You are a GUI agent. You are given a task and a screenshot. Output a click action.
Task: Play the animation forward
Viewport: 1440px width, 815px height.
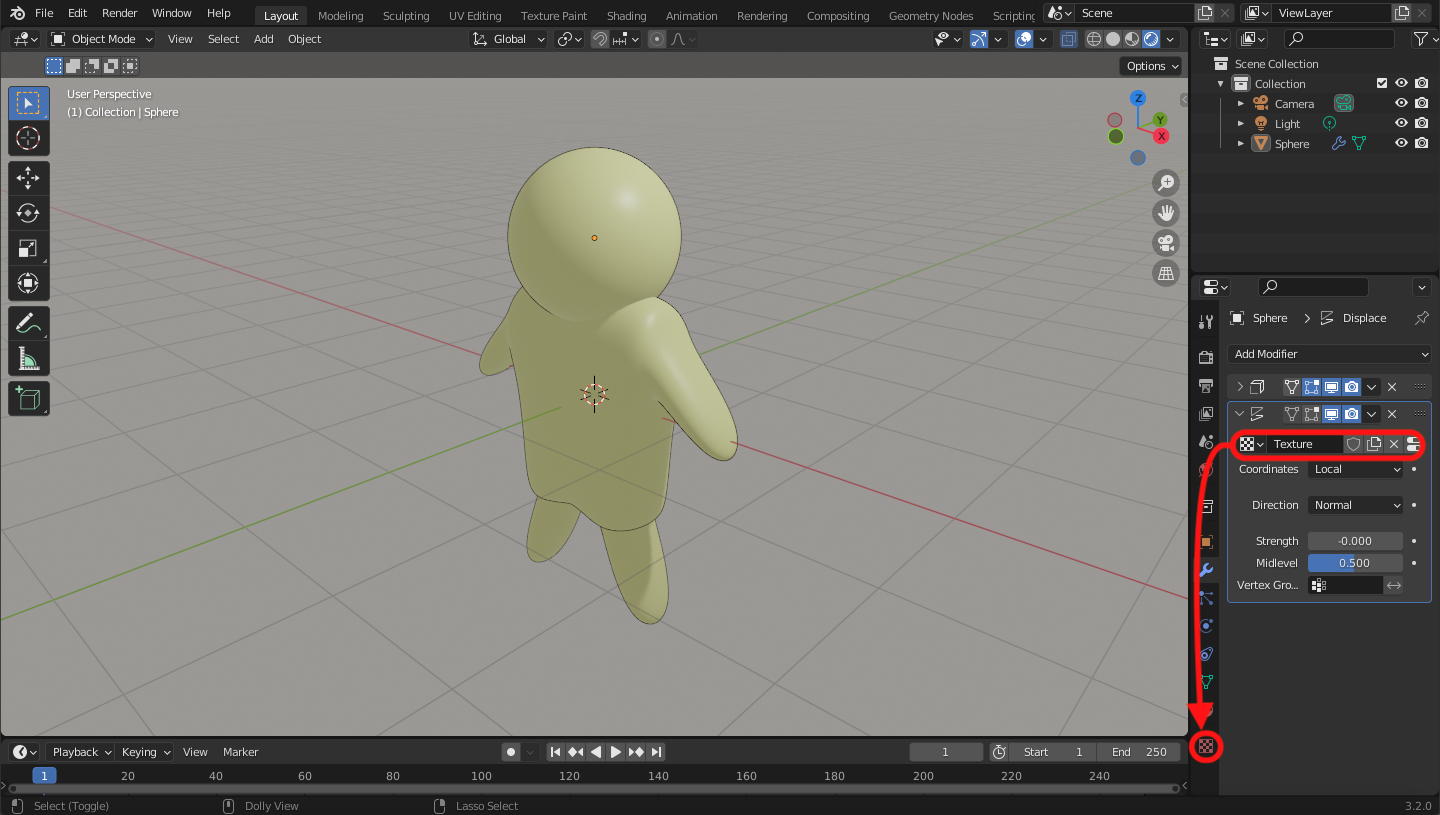(616, 752)
